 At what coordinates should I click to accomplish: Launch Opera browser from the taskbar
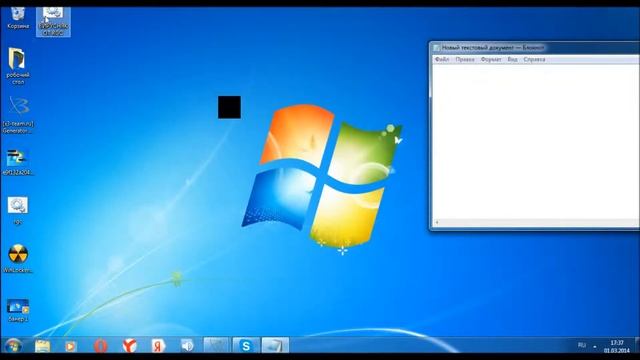(100, 346)
